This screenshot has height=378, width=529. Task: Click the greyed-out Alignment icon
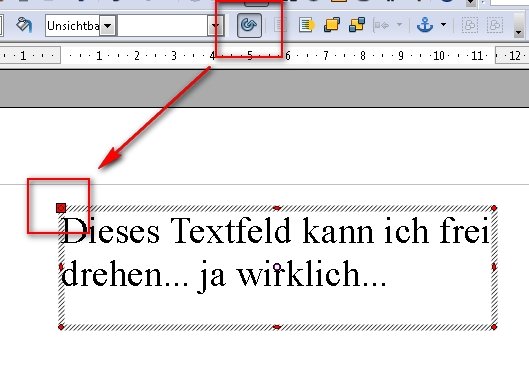tap(382, 25)
